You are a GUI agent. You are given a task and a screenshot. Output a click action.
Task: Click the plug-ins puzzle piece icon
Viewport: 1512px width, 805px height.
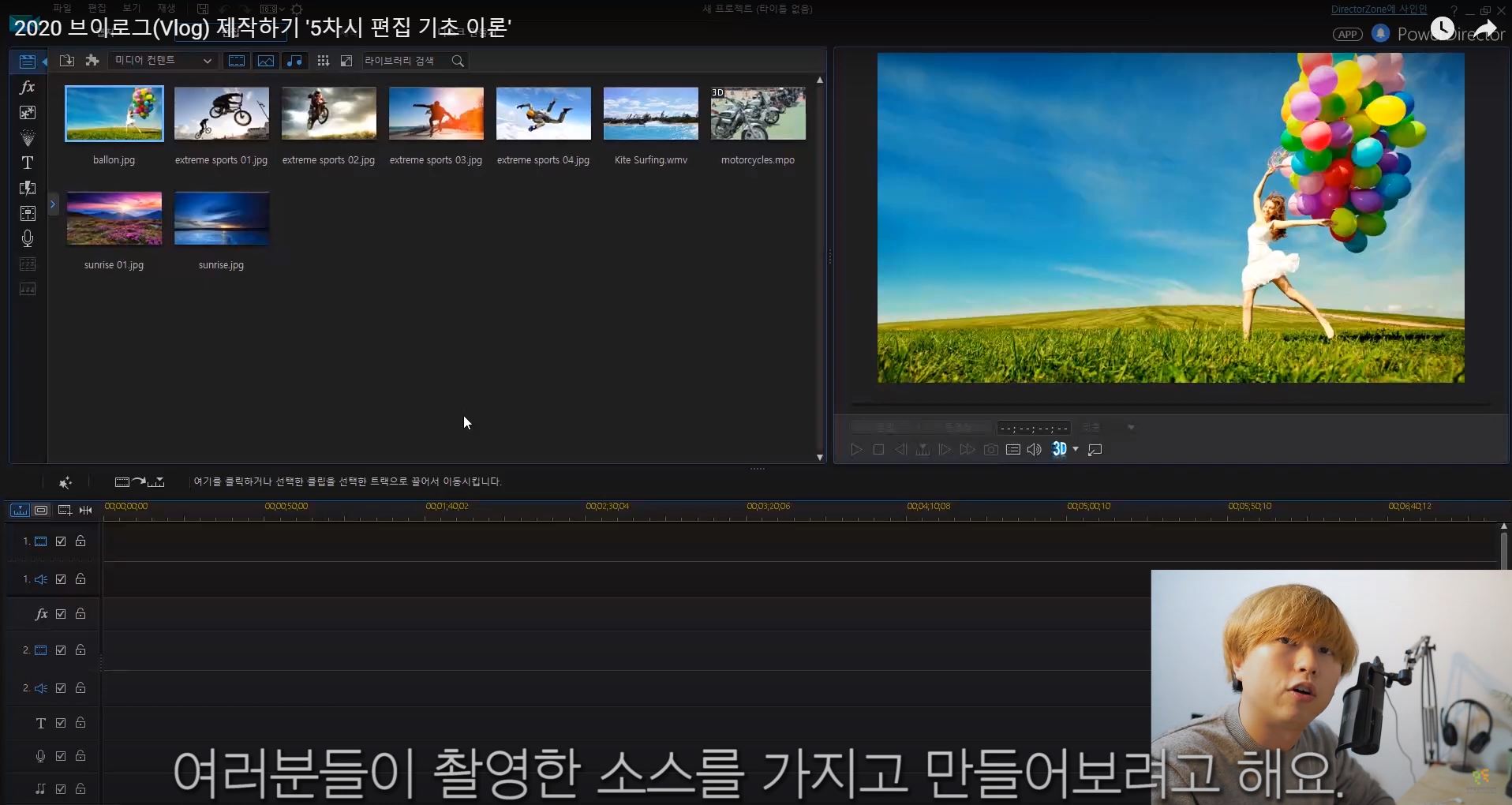[x=92, y=61]
